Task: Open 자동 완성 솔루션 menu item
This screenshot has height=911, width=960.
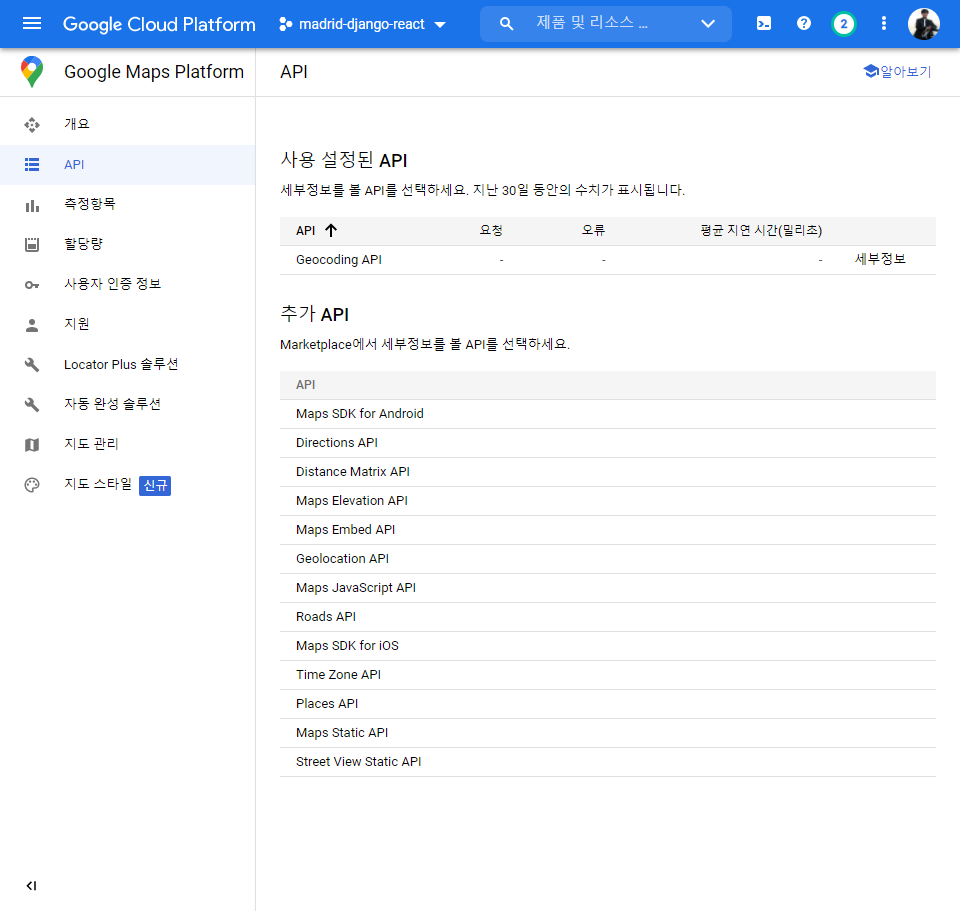Action: pos(127,404)
